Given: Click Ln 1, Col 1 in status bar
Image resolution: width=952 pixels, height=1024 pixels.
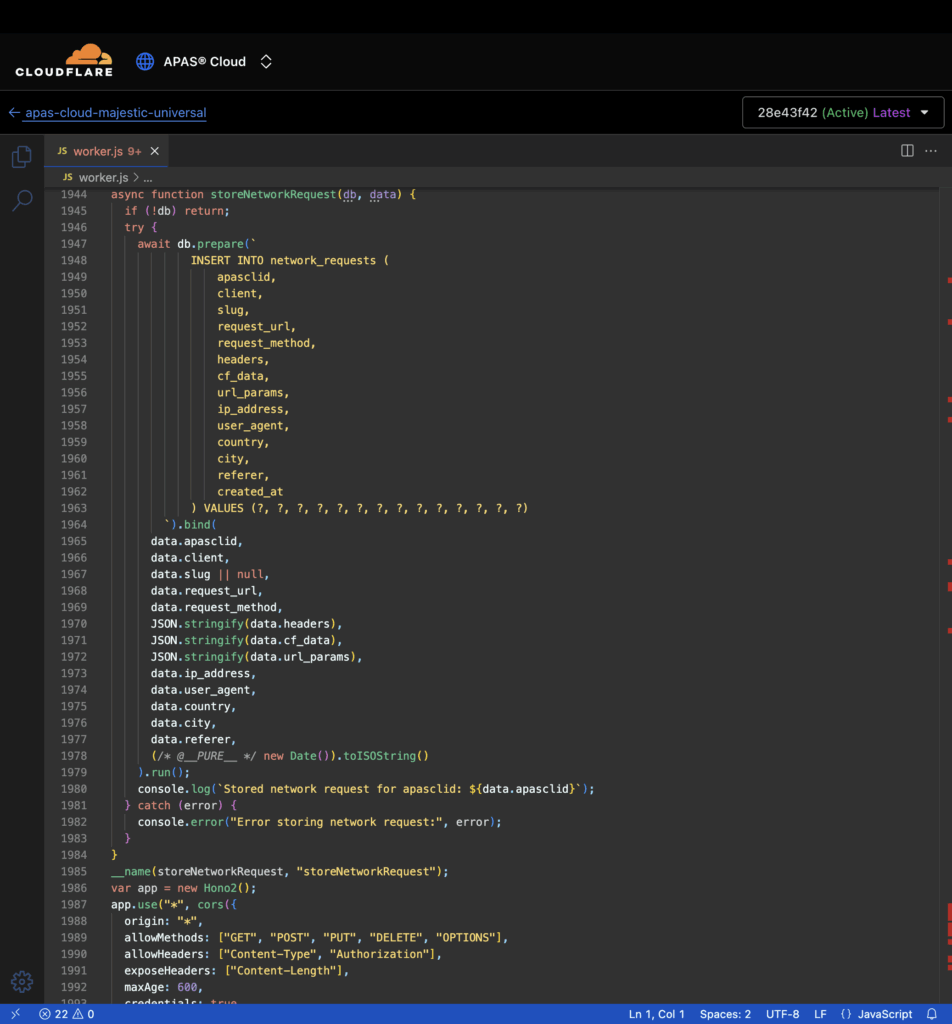Looking at the screenshot, I should click(656, 1014).
